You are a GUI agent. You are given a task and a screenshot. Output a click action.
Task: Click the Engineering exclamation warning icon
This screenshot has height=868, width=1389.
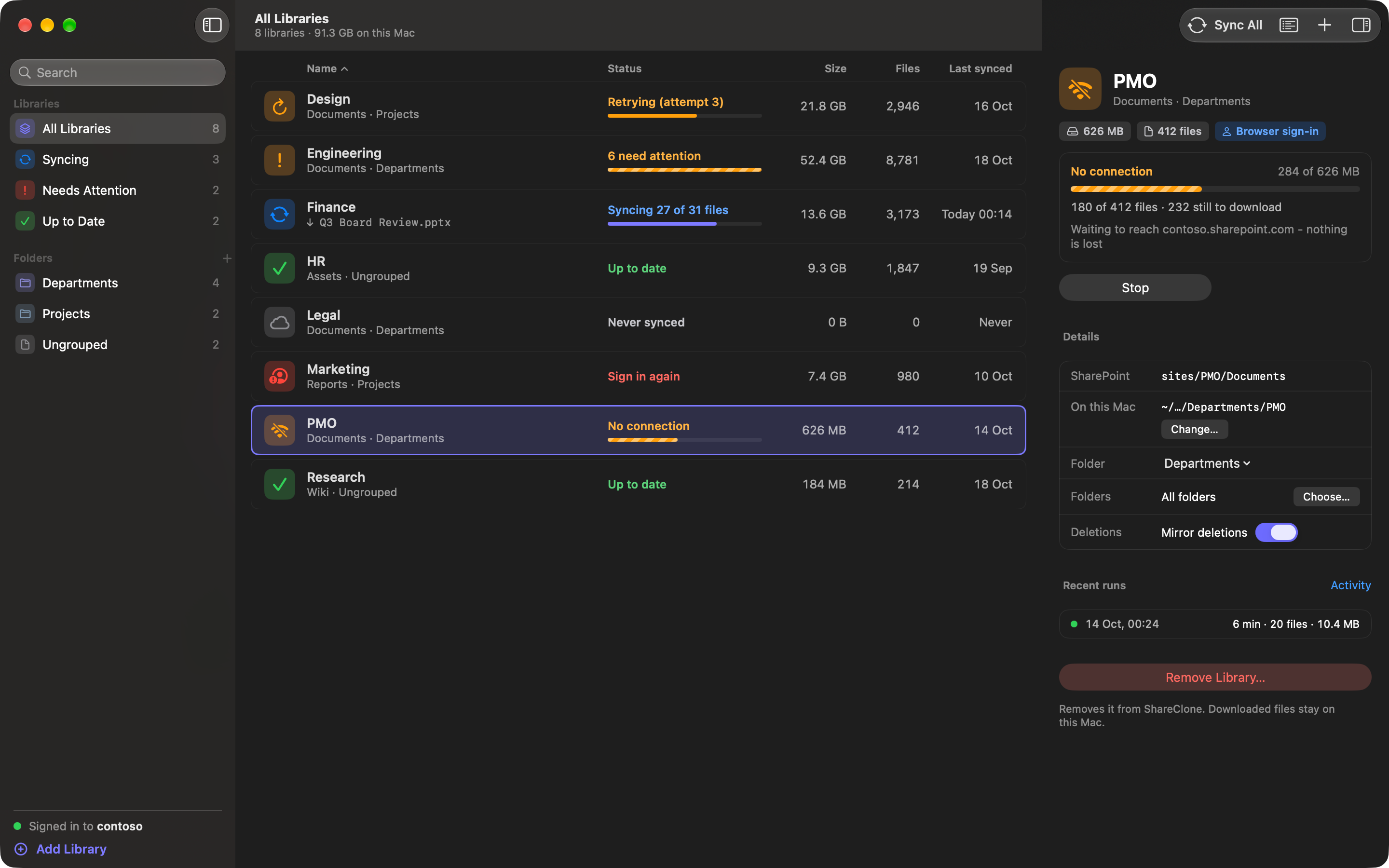point(280,160)
